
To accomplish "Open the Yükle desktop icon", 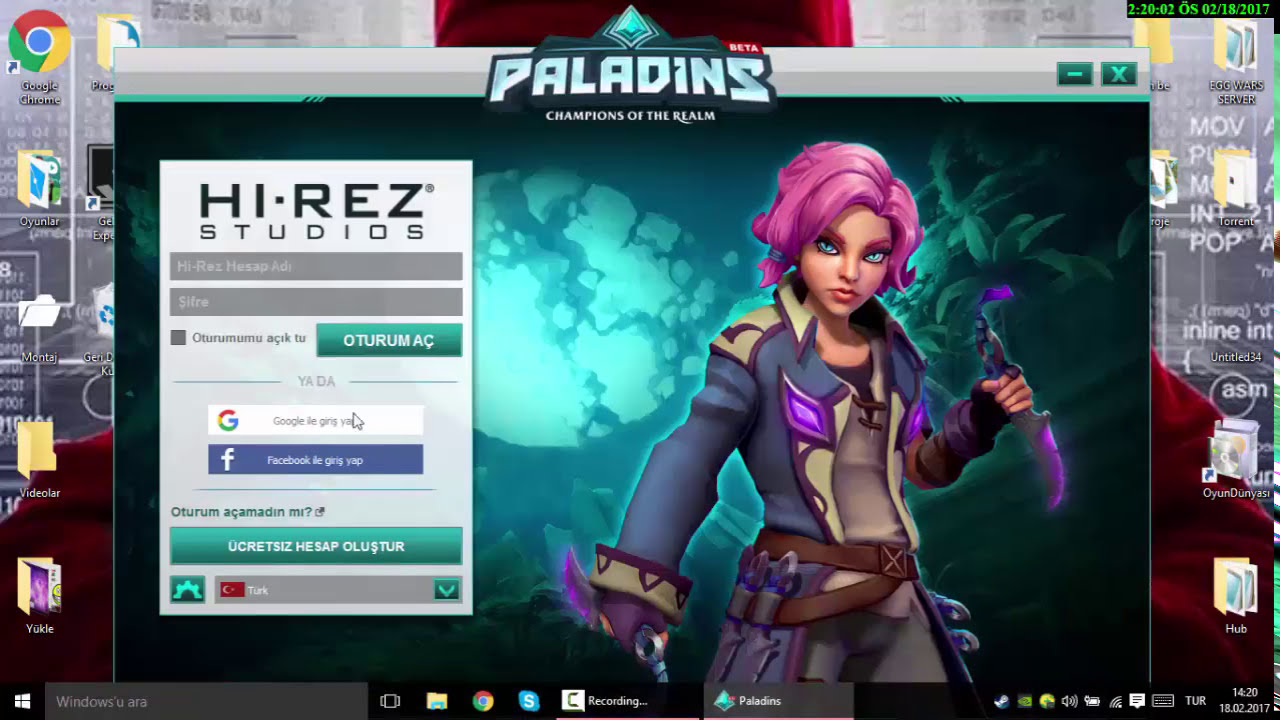I will [x=39, y=596].
